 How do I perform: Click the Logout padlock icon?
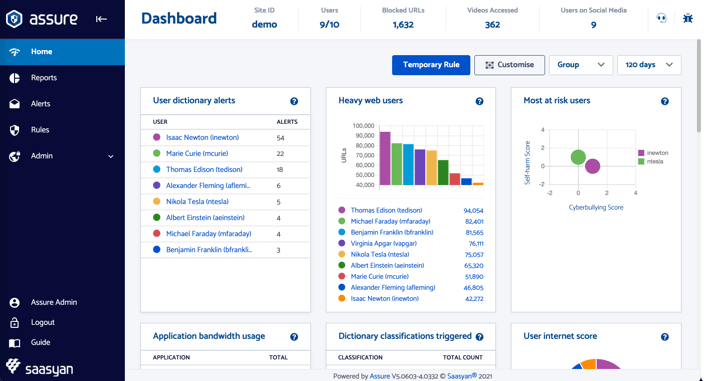[x=14, y=323]
